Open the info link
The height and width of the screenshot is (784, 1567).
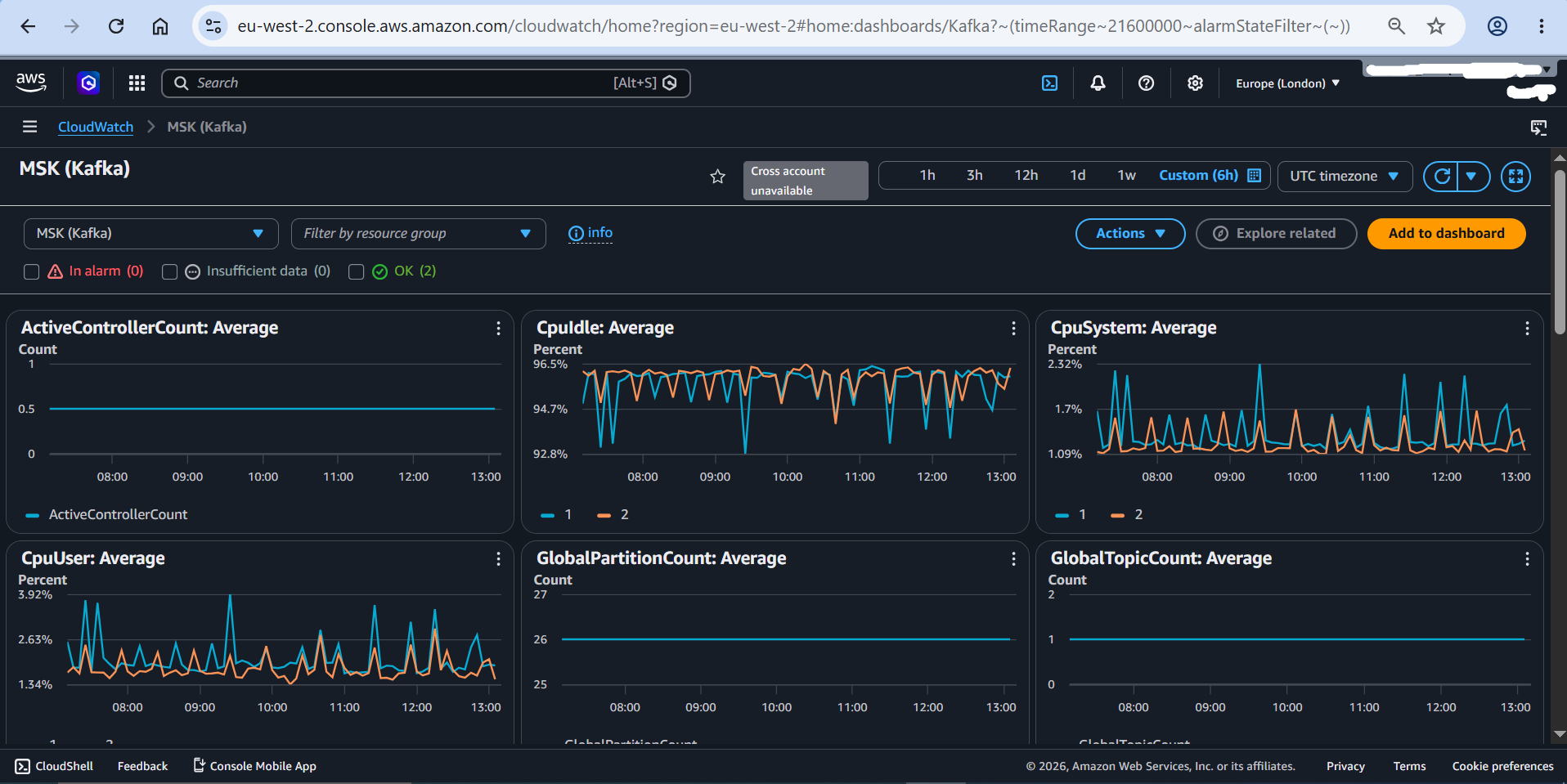click(590, 233)
